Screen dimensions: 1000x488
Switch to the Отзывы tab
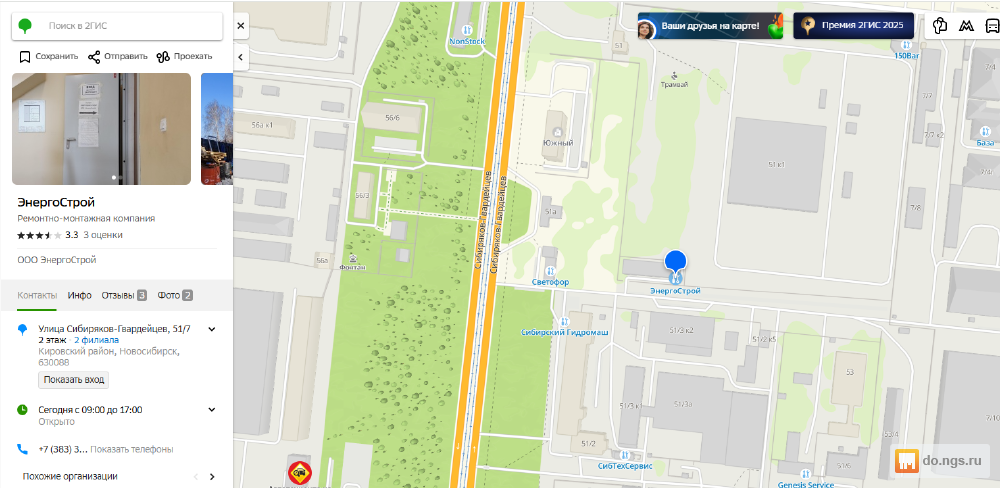coord(124,295)
